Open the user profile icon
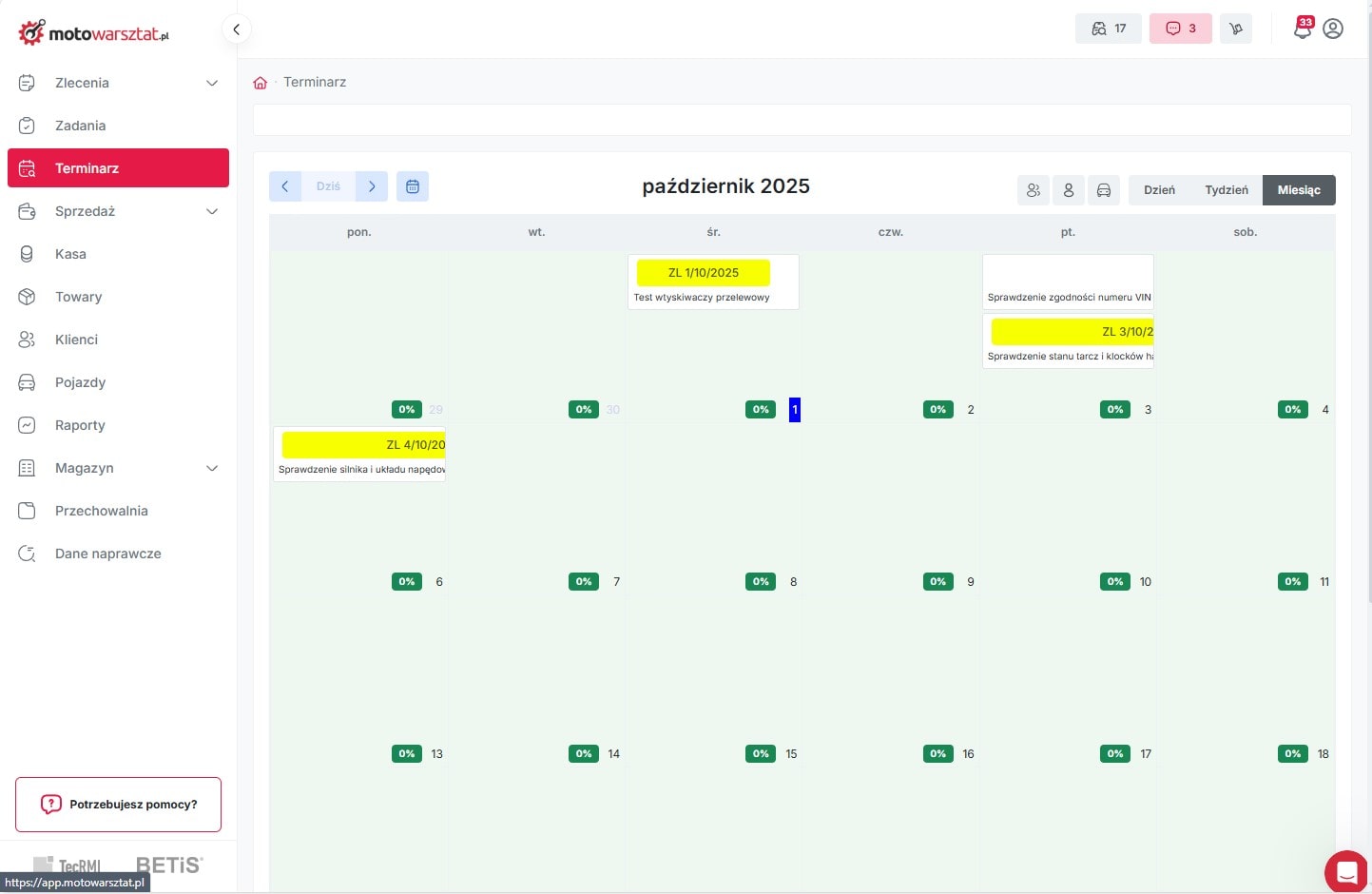This screenshot has width=1372, height=894. click(1333, 29)
